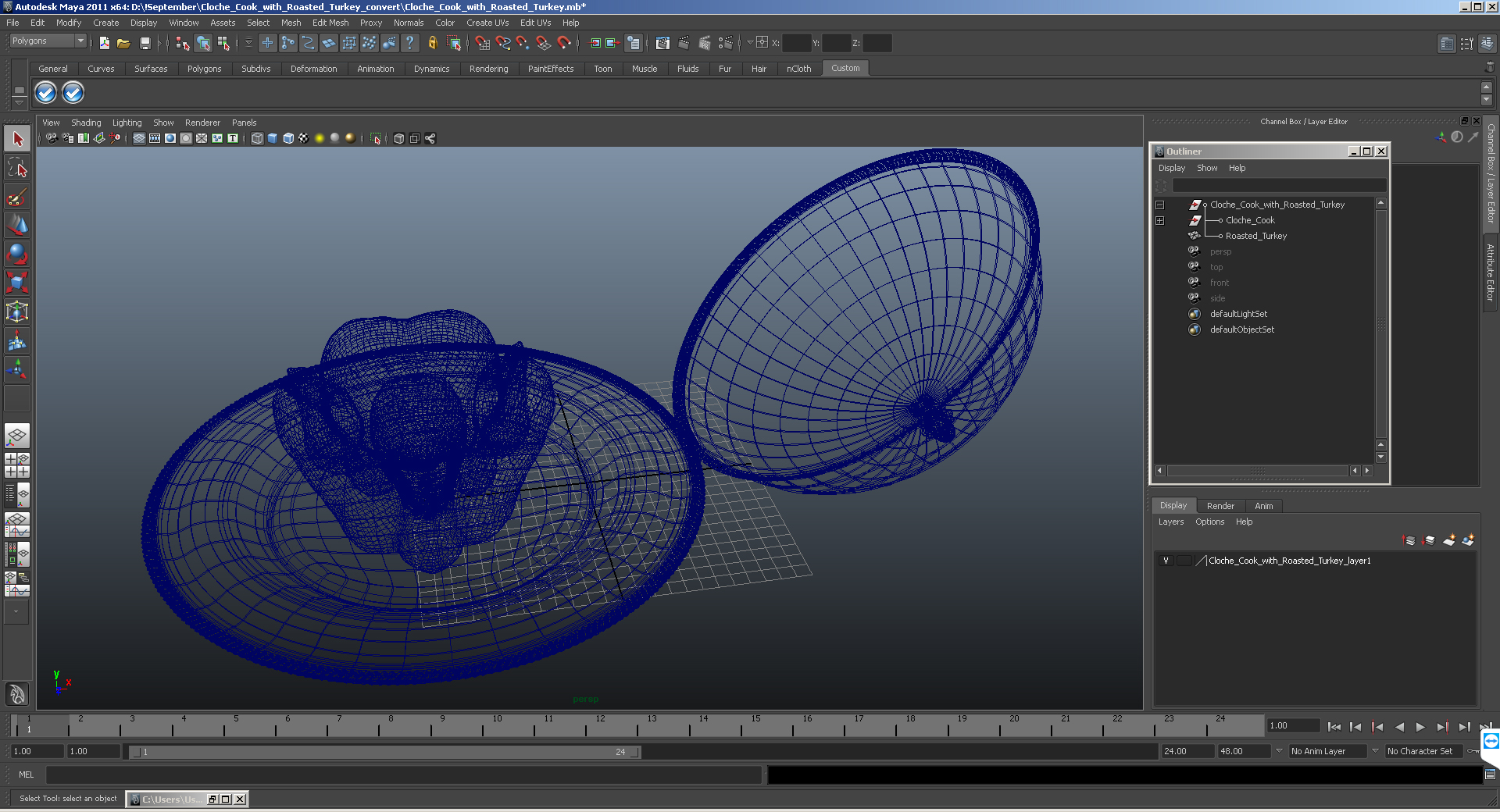This screenshot has height=812, width=1500.
Task: Activate the Universal Manipulator tool
Action: (17, 312)
